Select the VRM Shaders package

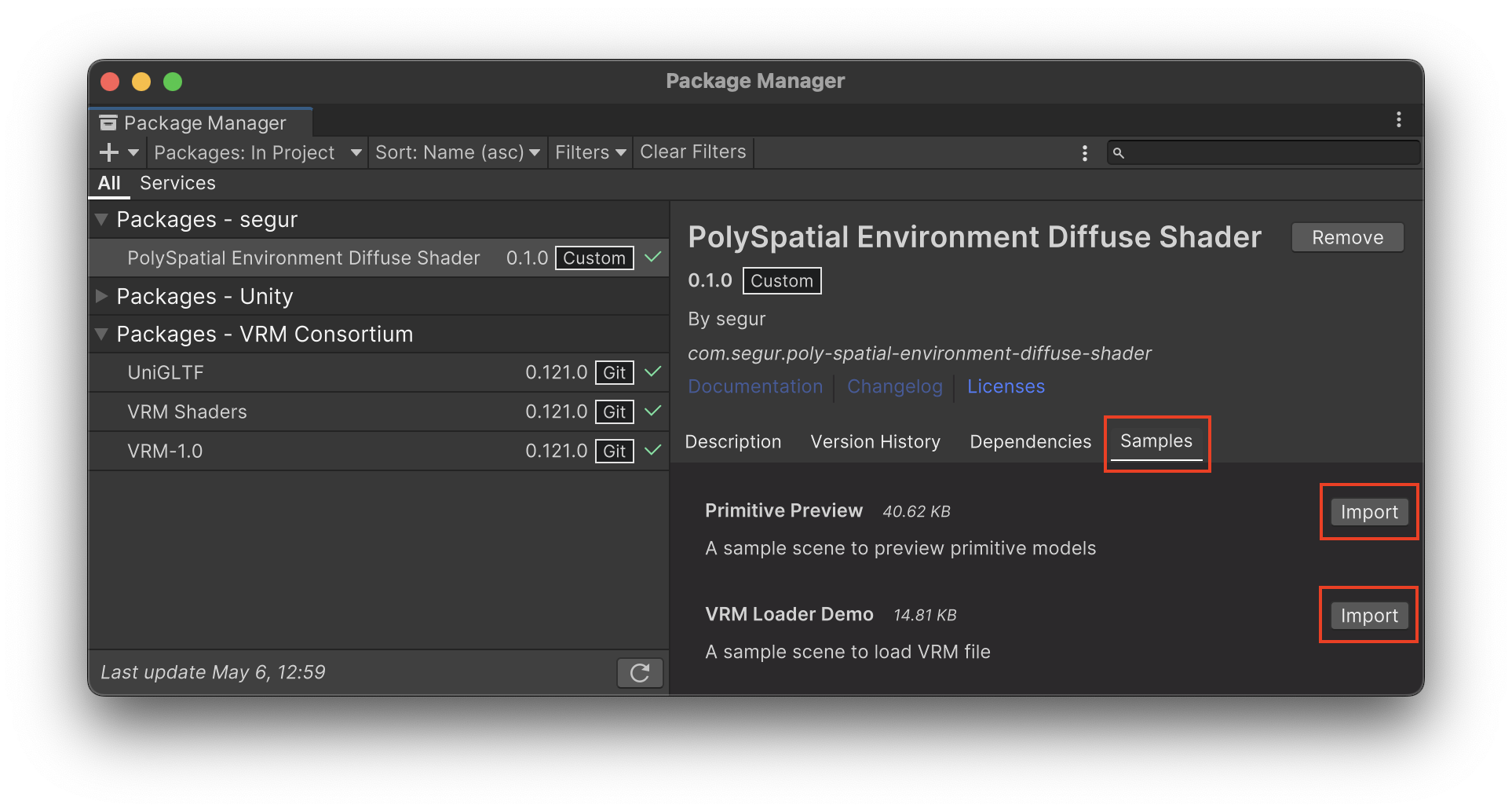[378, 411]
